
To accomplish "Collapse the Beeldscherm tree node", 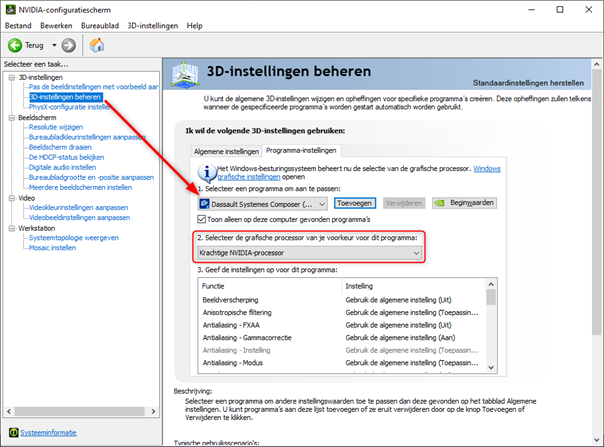I will pos(12,118).
